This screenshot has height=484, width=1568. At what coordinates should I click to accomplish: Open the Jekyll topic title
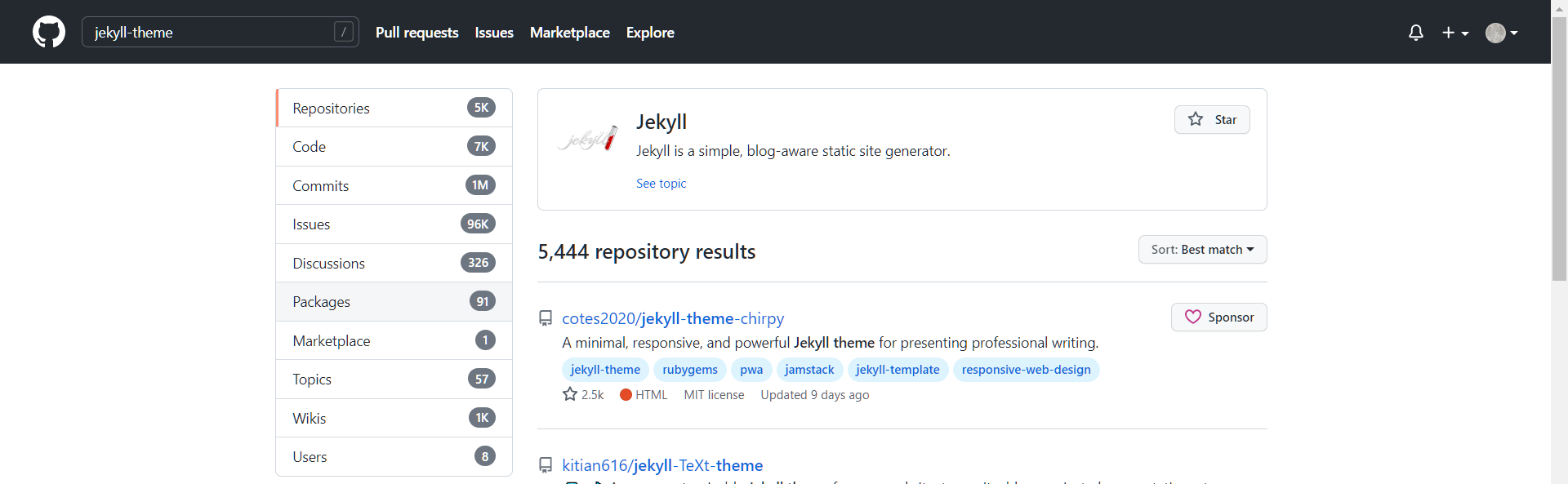(x=661, y=122)
